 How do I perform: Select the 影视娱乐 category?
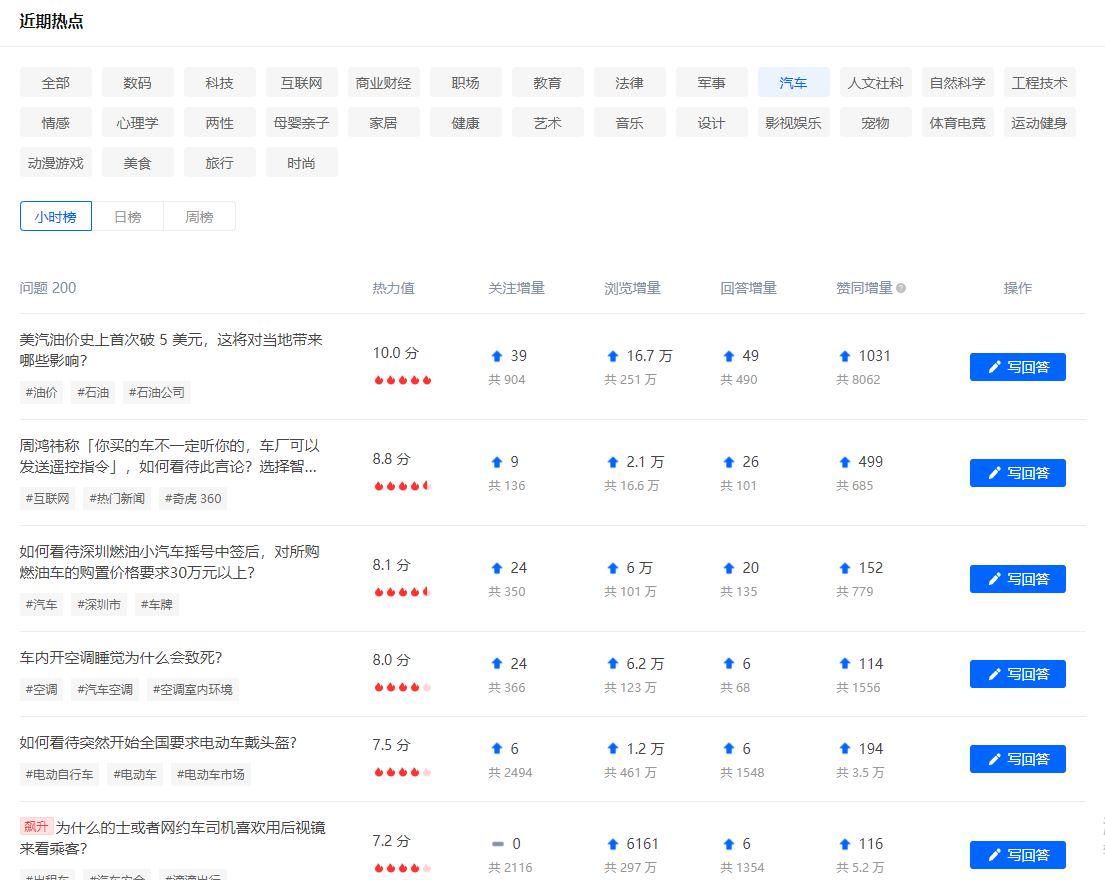point(793,123)
